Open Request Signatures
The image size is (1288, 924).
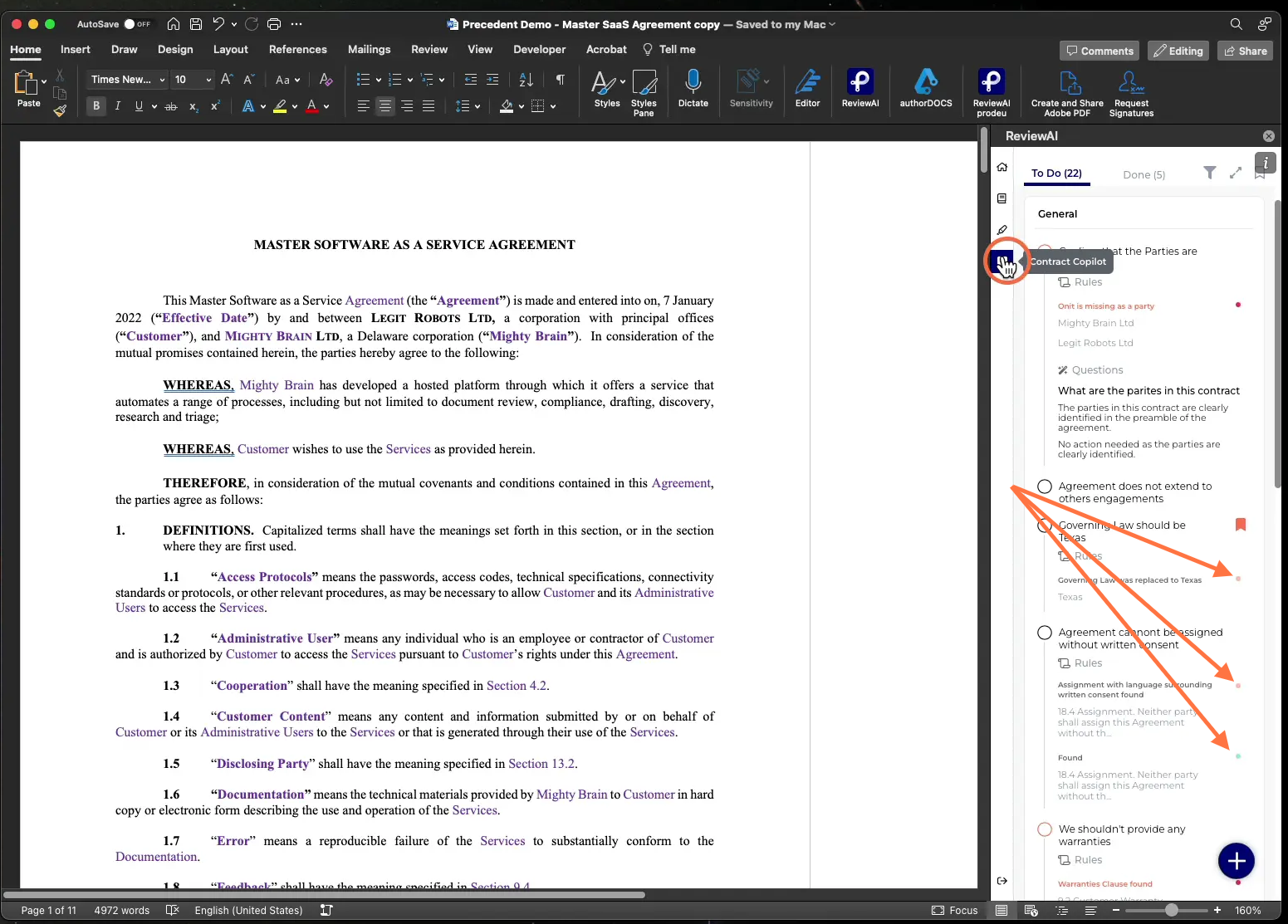pos(1131,92)
